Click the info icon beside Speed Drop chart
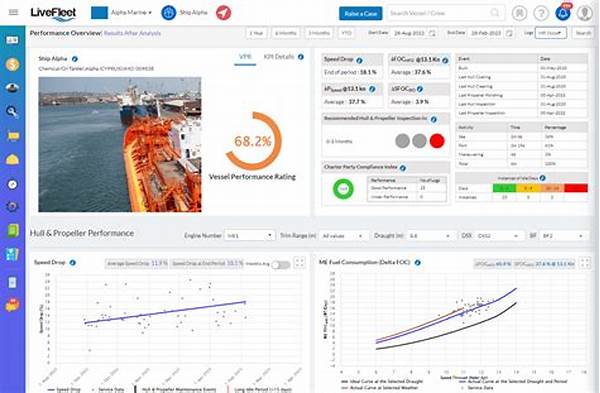This screenshot has height=393, width=600. pyautogui.click(x=72, y=263)
